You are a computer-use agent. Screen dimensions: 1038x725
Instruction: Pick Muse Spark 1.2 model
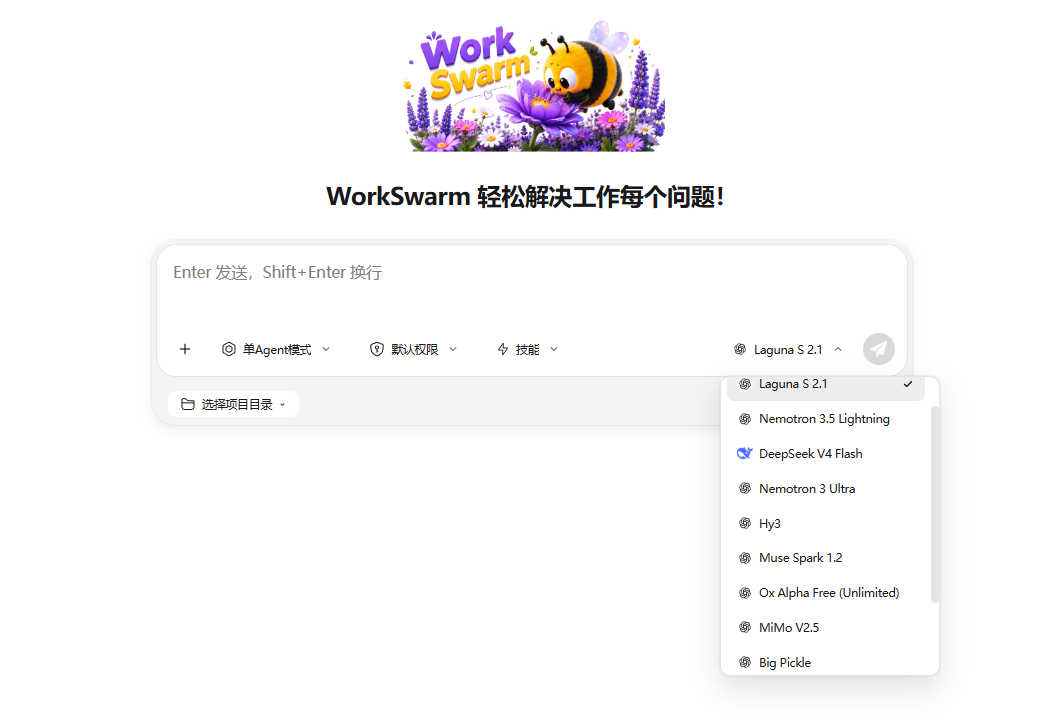point(826,557)
